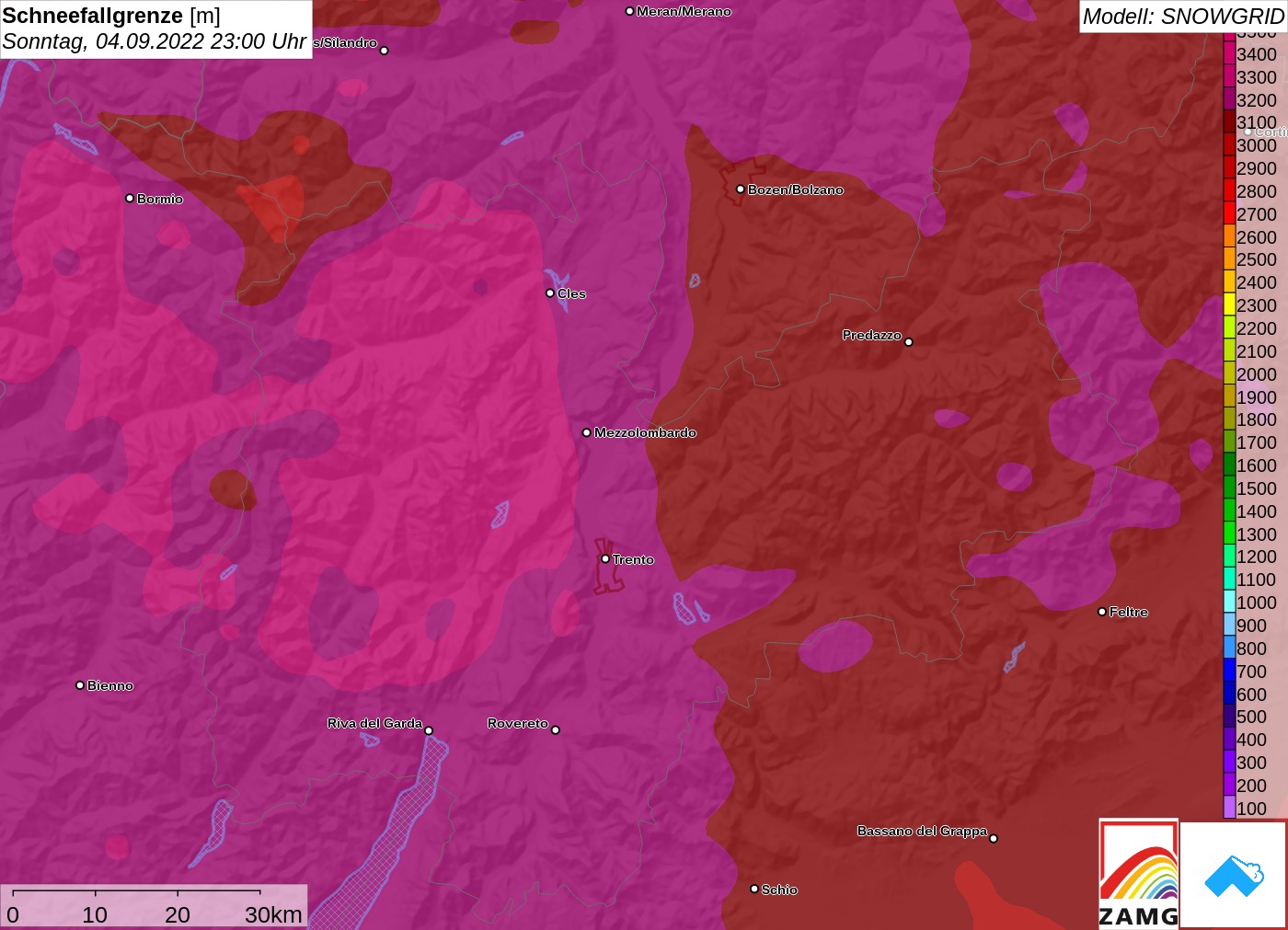The image size is (1288, 930).
Task: Click the Trento city marker
Action: coord(605,558)
